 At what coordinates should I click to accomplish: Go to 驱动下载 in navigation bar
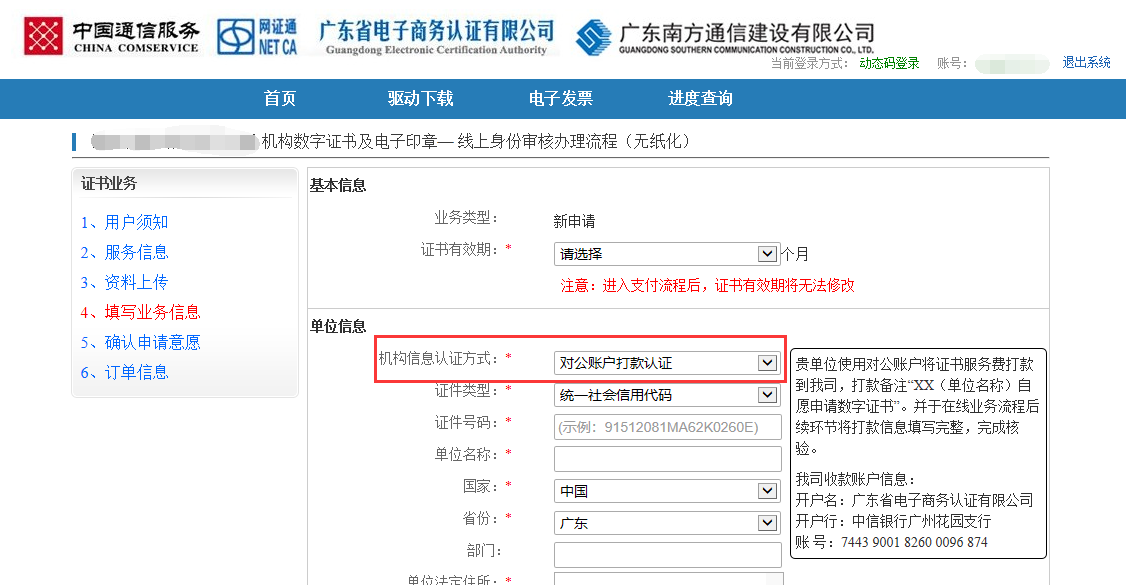coord(420,98)
